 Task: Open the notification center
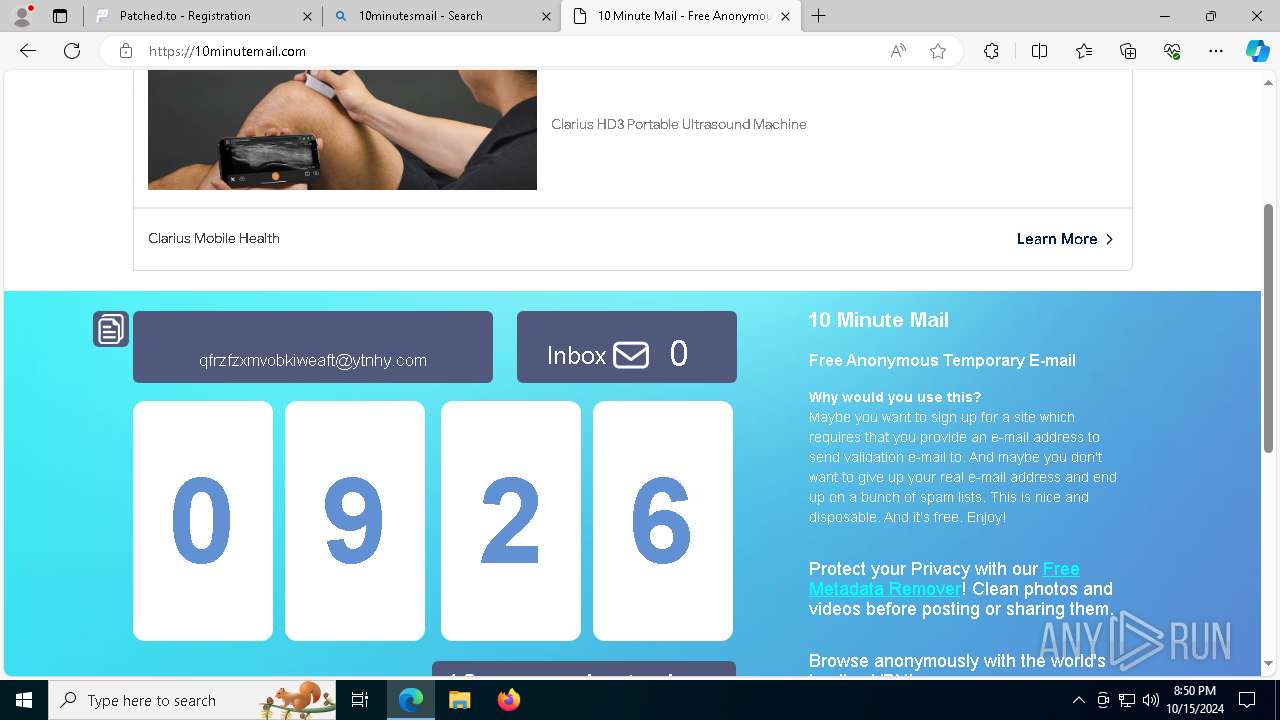click(1247, 700)
